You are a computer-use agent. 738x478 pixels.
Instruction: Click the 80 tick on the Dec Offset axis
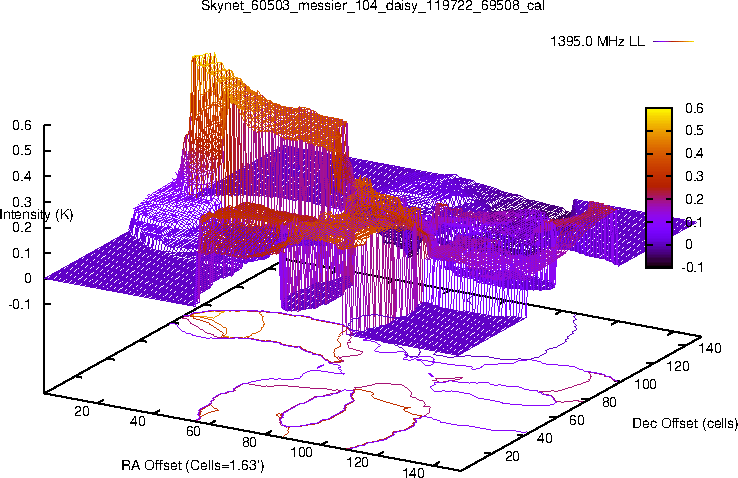609,402
